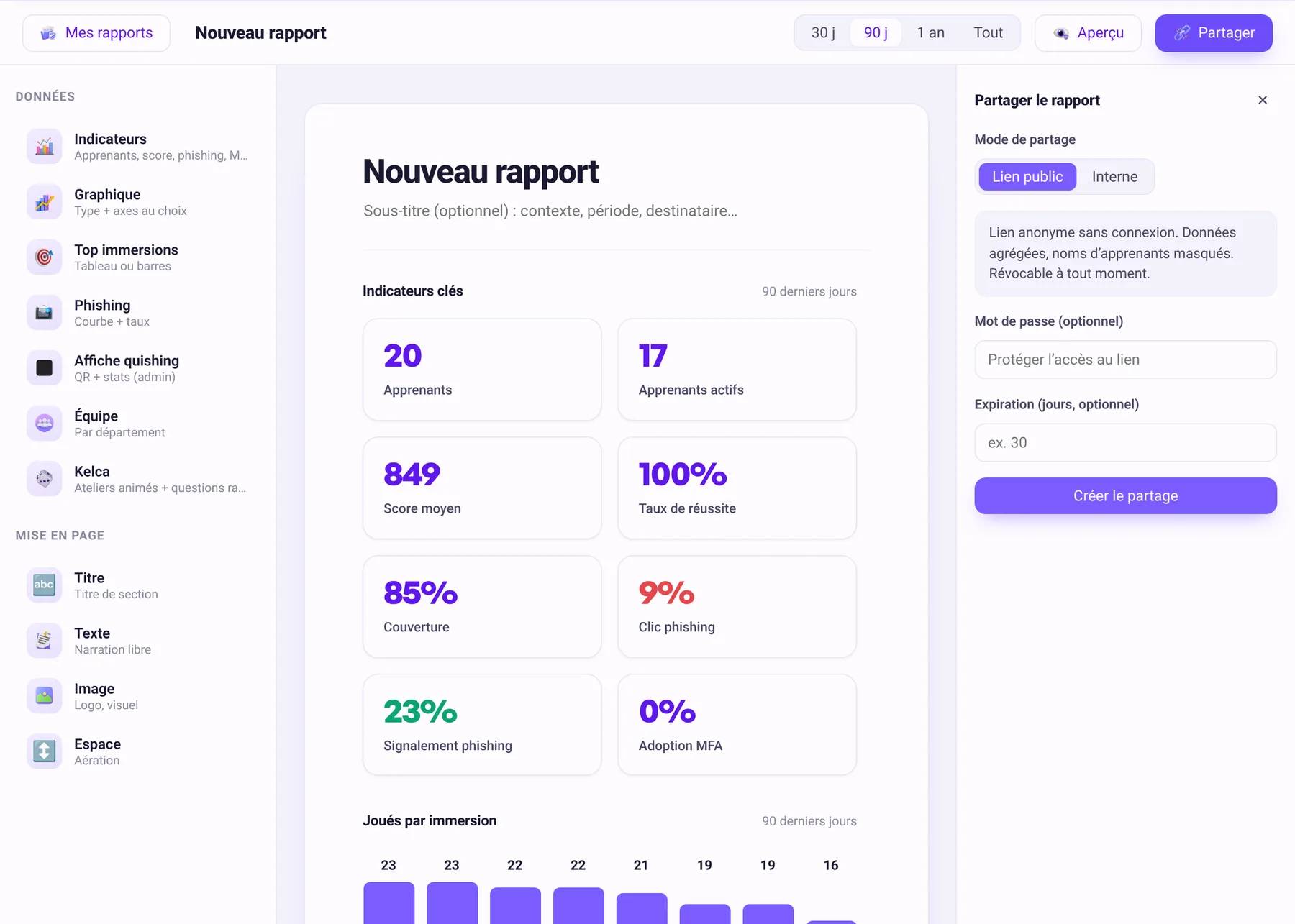Screen dimensions: 1295x924
Task: Click the Graphique block icon
Action: [45, 202]
